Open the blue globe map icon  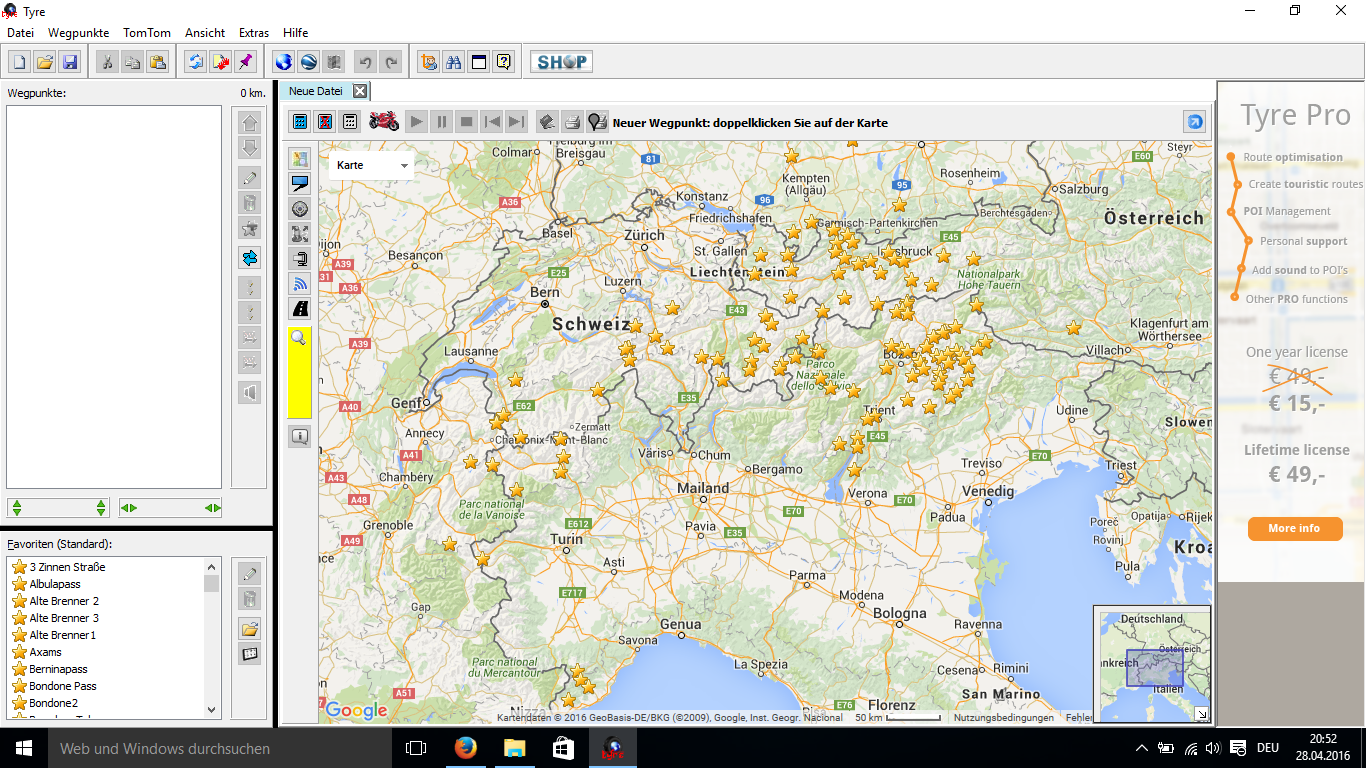coord(284,62)
